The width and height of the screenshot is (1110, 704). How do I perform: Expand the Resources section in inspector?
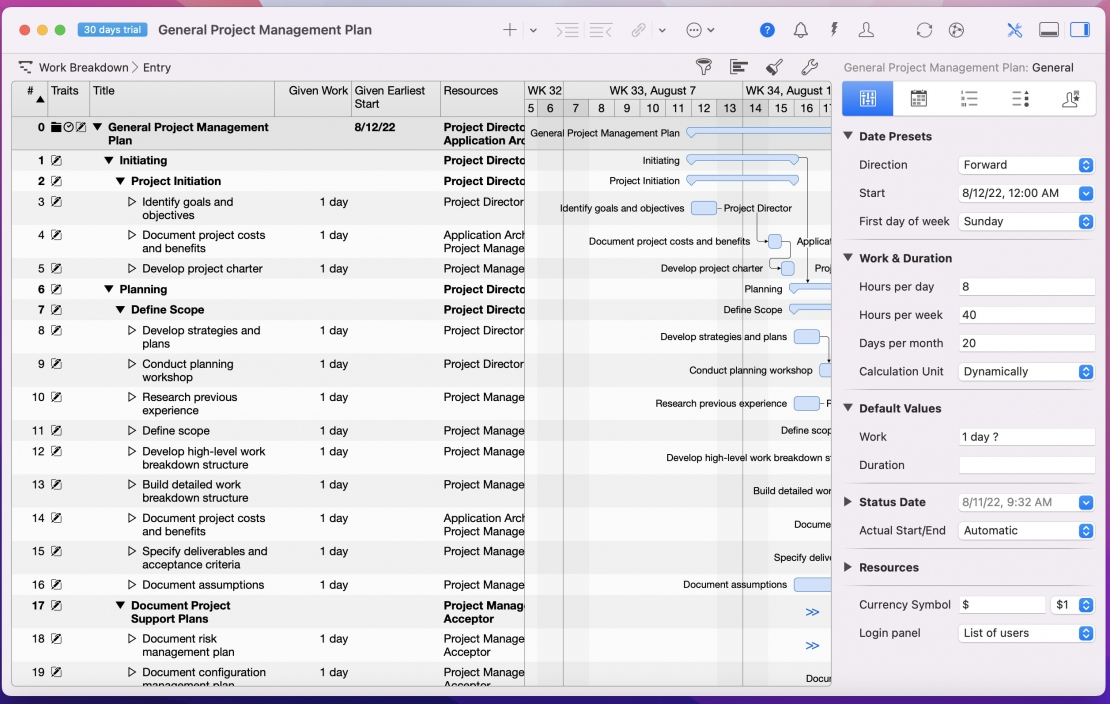849,567
